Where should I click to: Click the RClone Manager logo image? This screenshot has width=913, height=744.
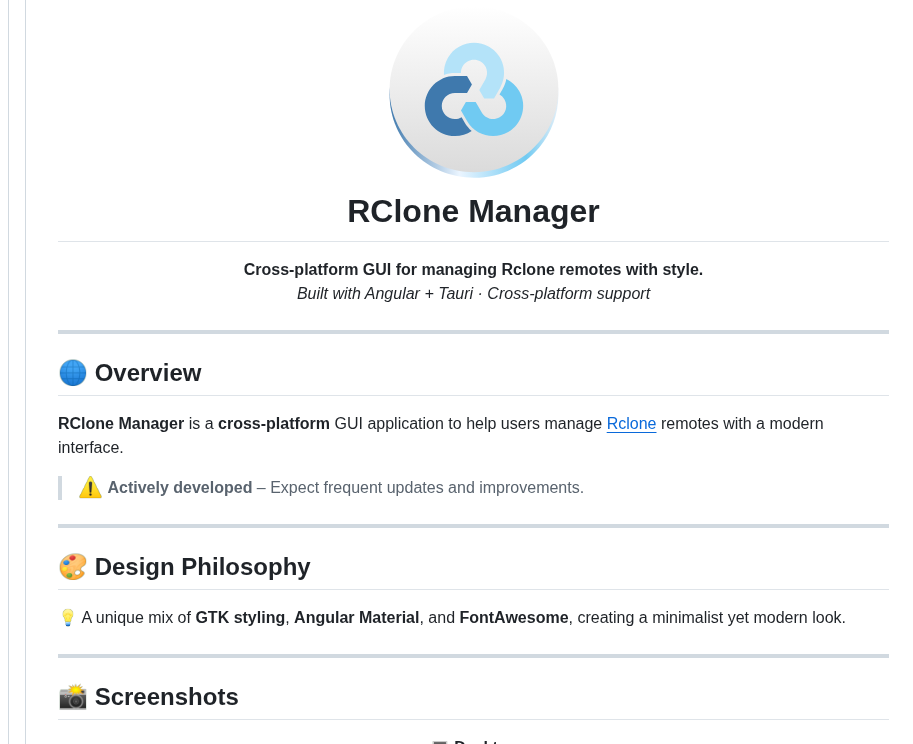point(473,92)
